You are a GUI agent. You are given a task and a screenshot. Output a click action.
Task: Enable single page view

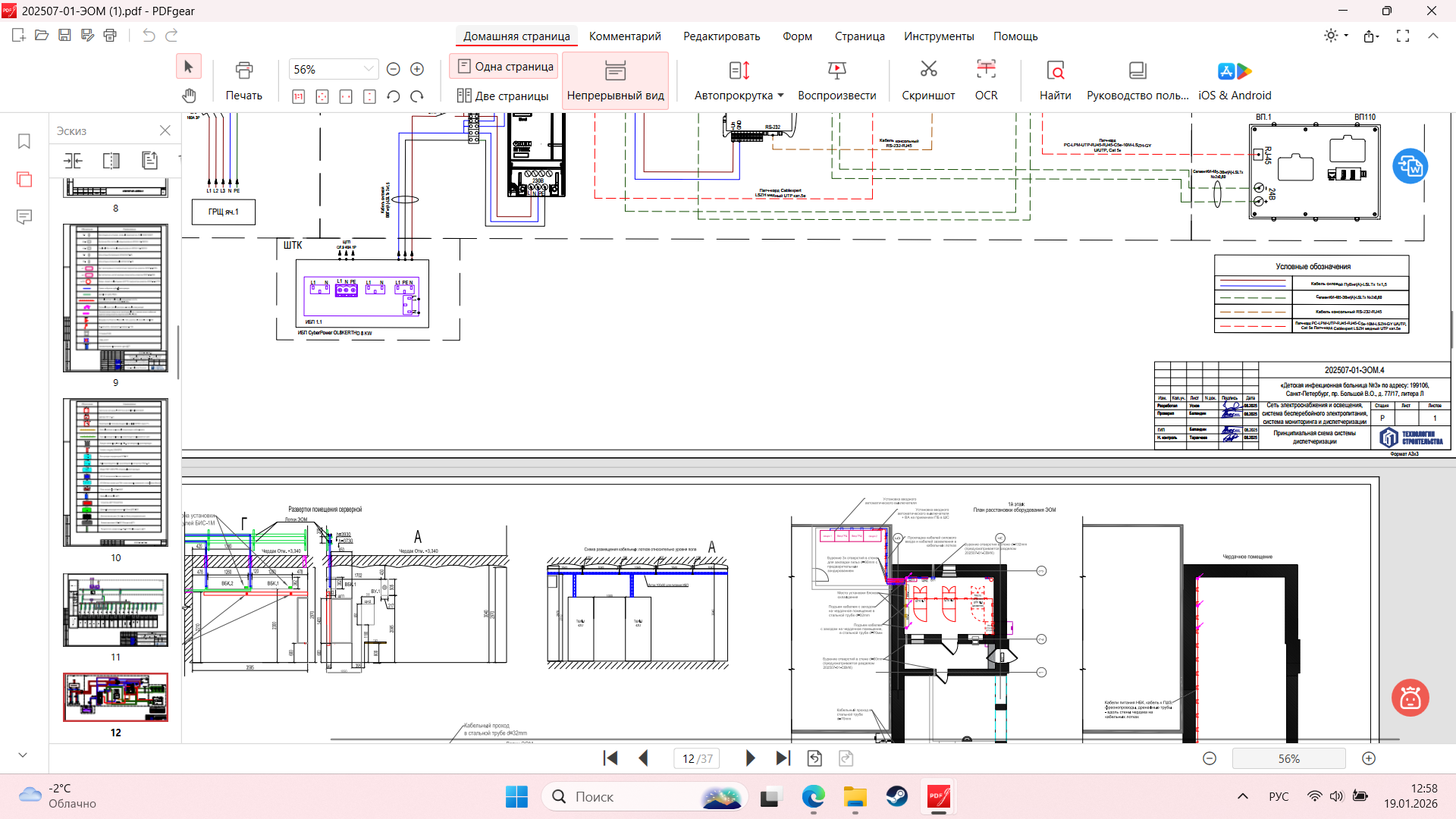504,67
